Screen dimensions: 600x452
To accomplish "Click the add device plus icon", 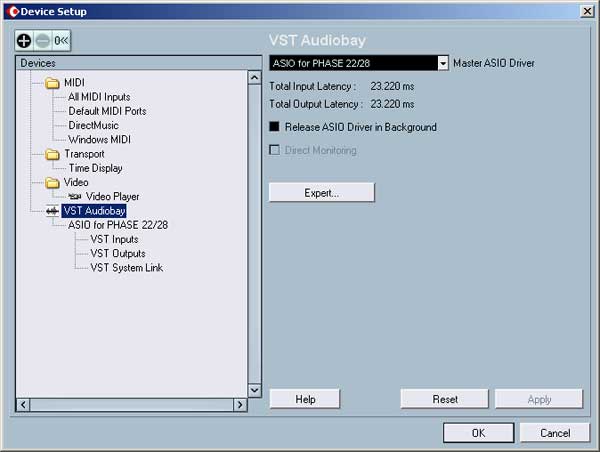I will (x=24, y=41).
